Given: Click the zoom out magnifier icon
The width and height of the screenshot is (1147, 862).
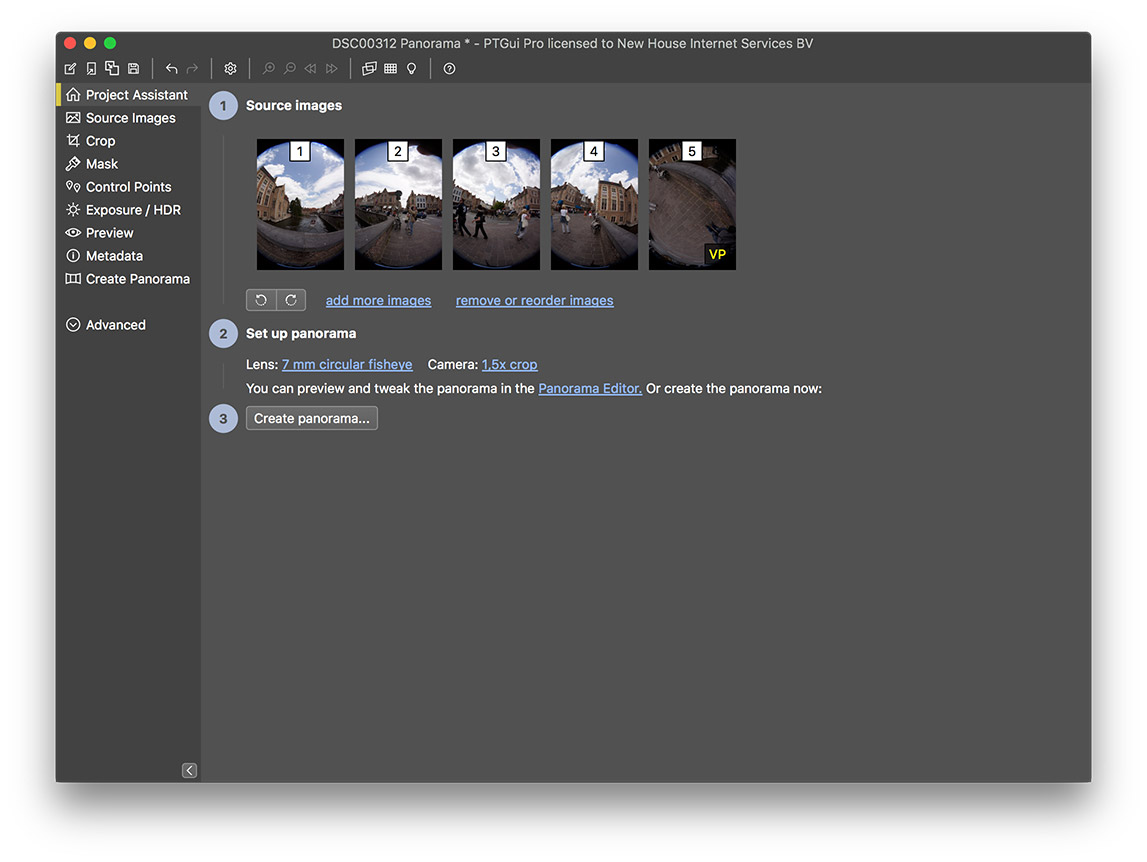Looking at the screenshot, I should (x=290, y=69).
